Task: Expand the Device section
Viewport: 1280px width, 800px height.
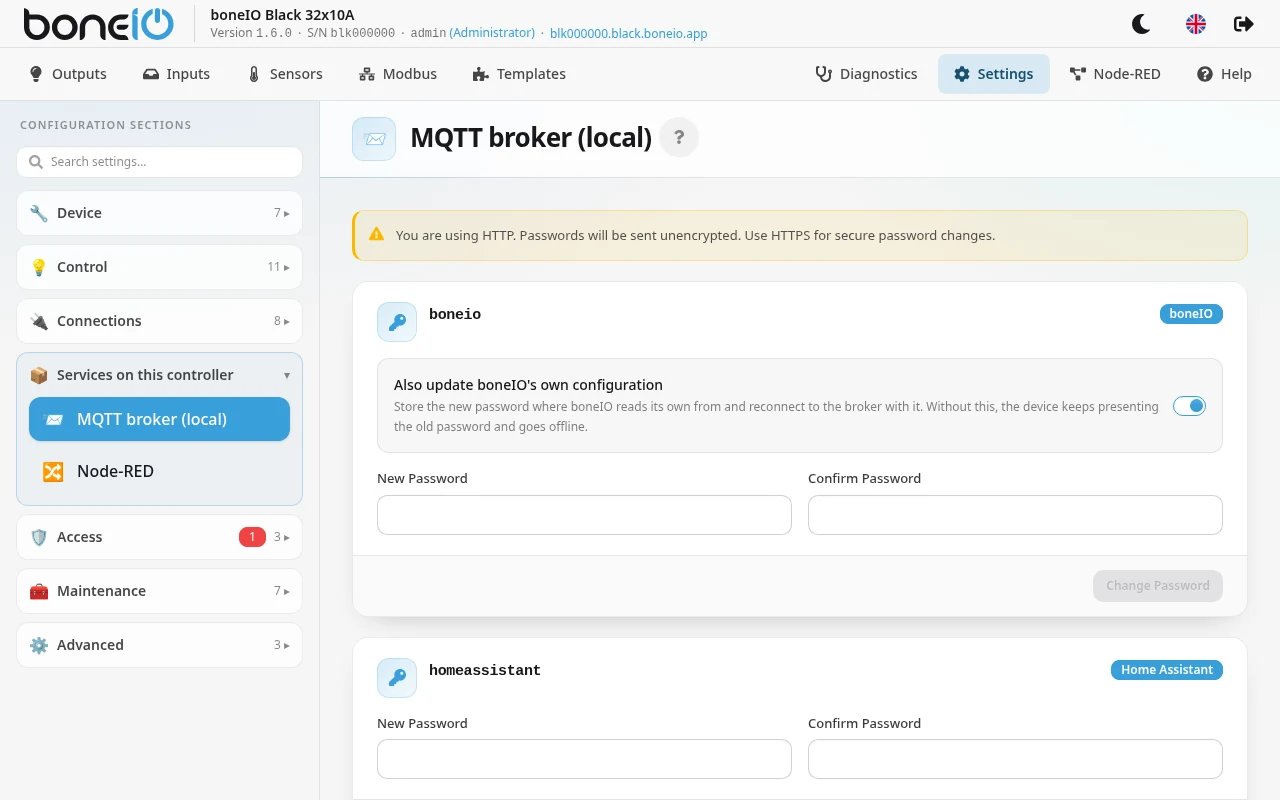Action: 159,213
